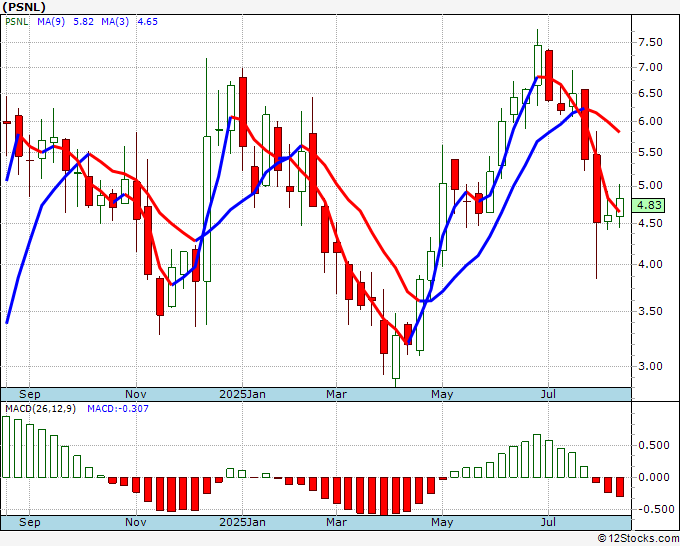This screenshot has height=546, width=680.
Task: Click the highlighted 4.83 current price tag
Action: coord(649,205)
